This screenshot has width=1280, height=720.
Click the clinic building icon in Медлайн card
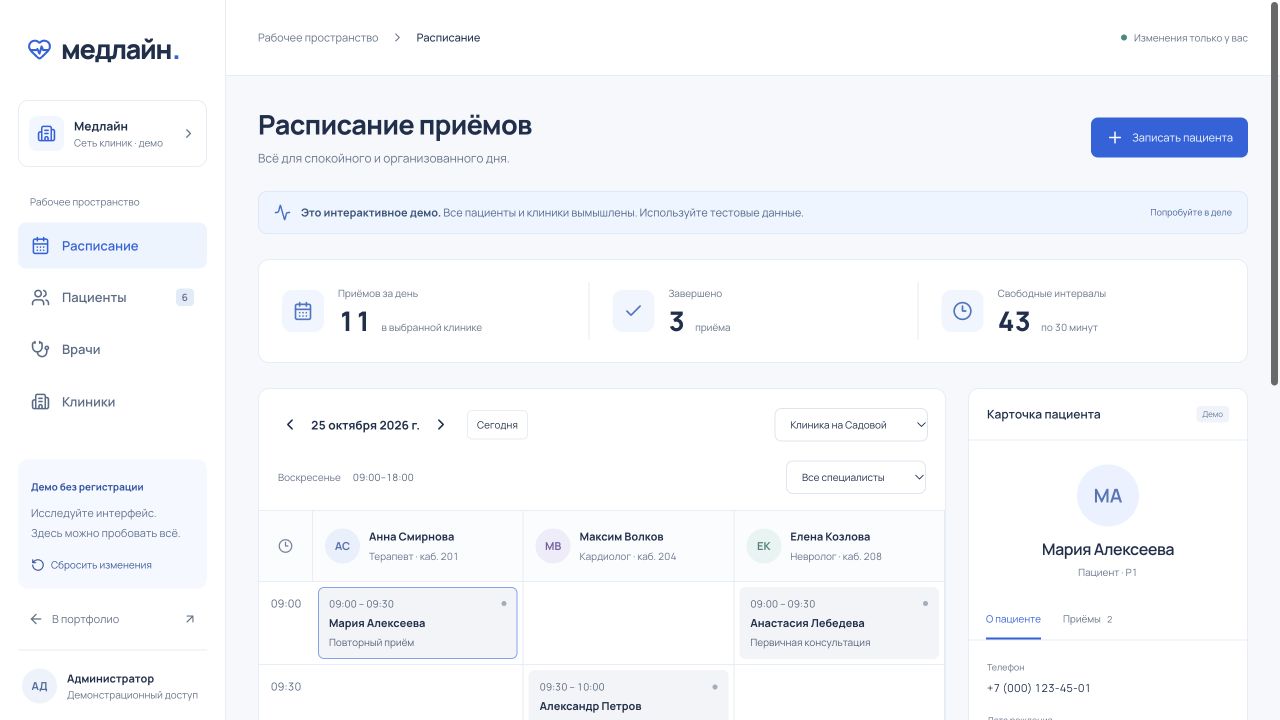click(46, 133)
